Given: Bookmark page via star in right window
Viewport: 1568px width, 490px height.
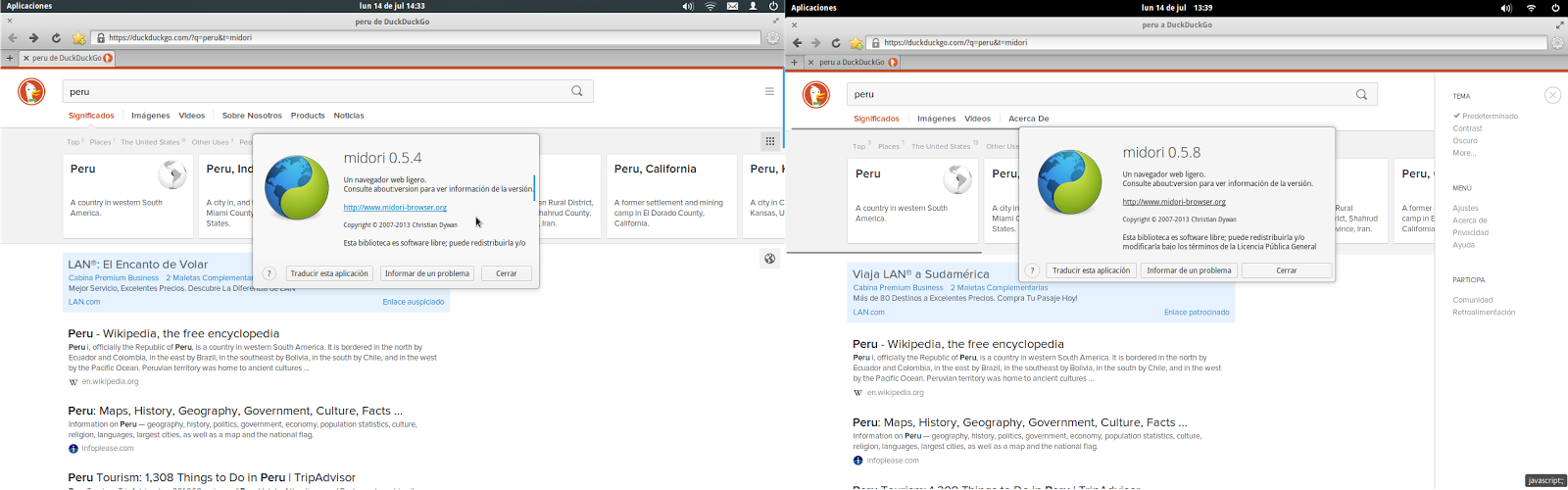Looking at the screenshot, I should (856, 43).
